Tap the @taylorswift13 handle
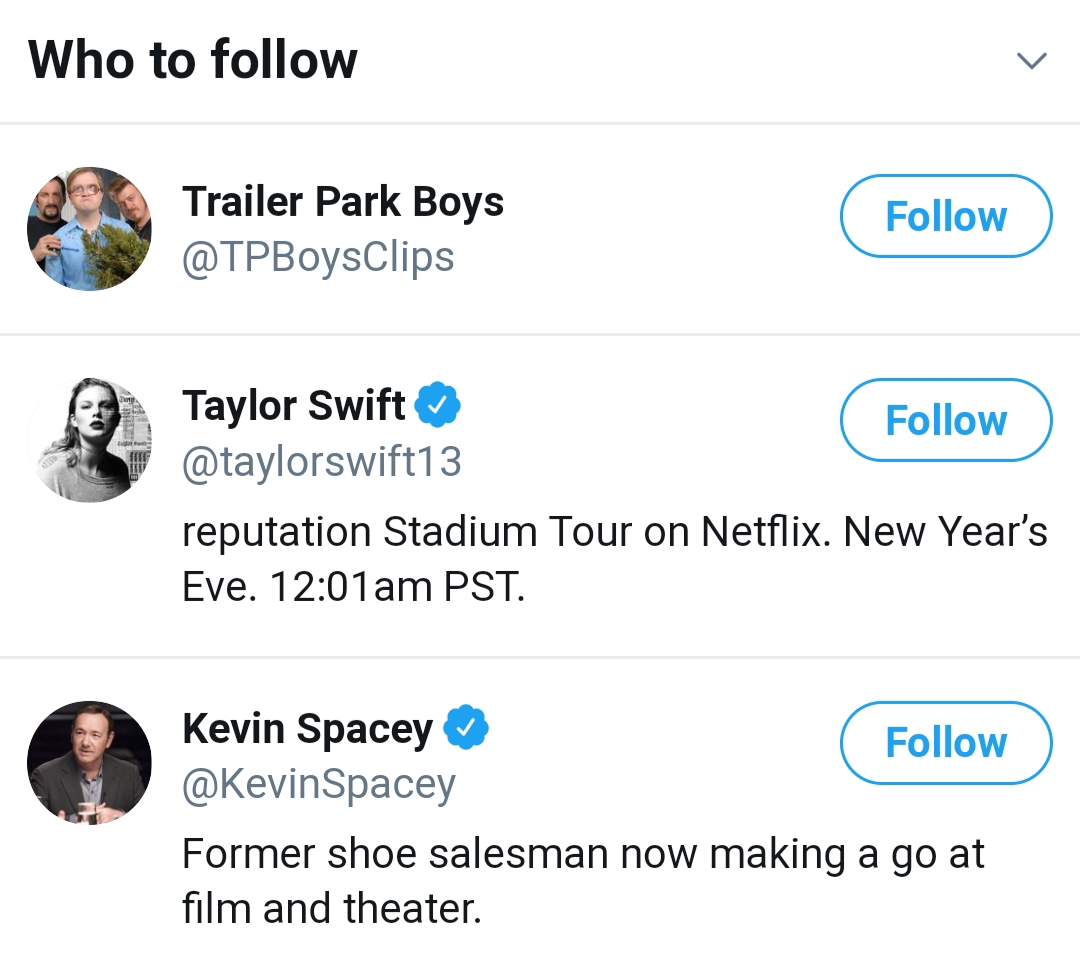The width and height of the screenshot is (1080, 973). click(x=321, y=461)
